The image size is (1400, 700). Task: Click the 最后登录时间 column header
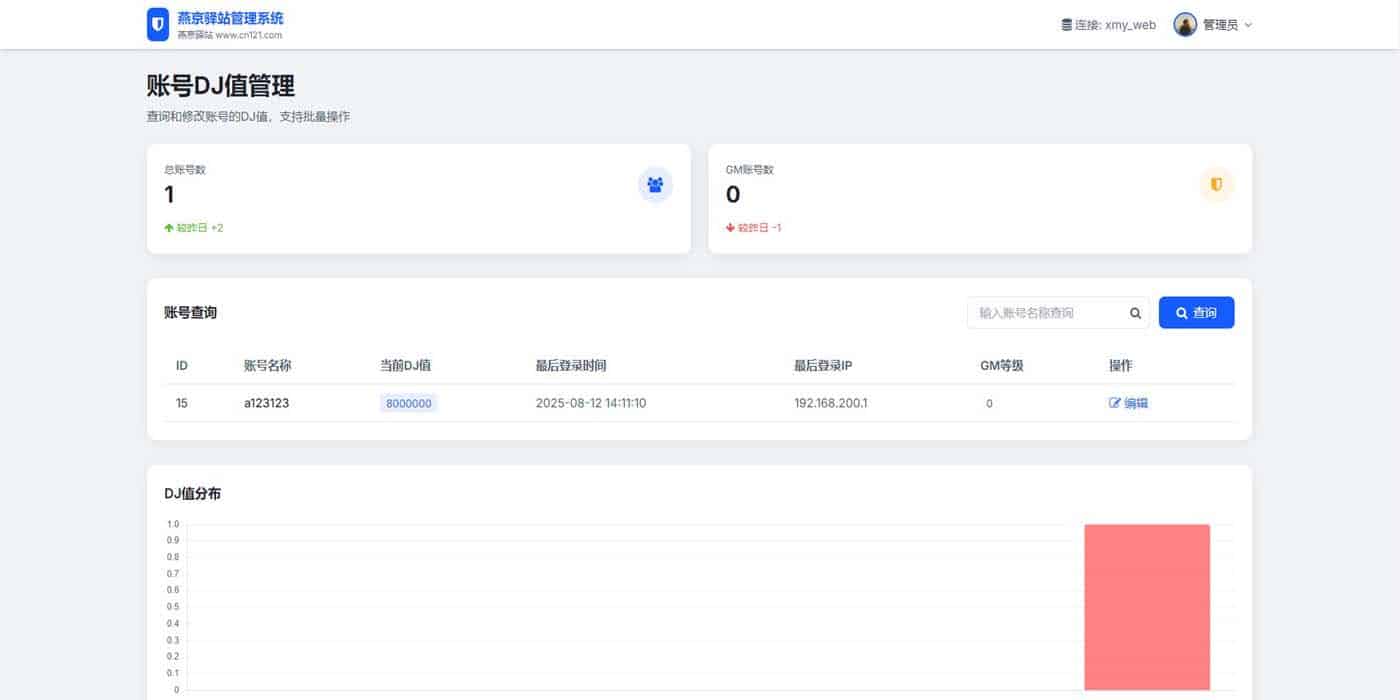(x=571, y=366)
